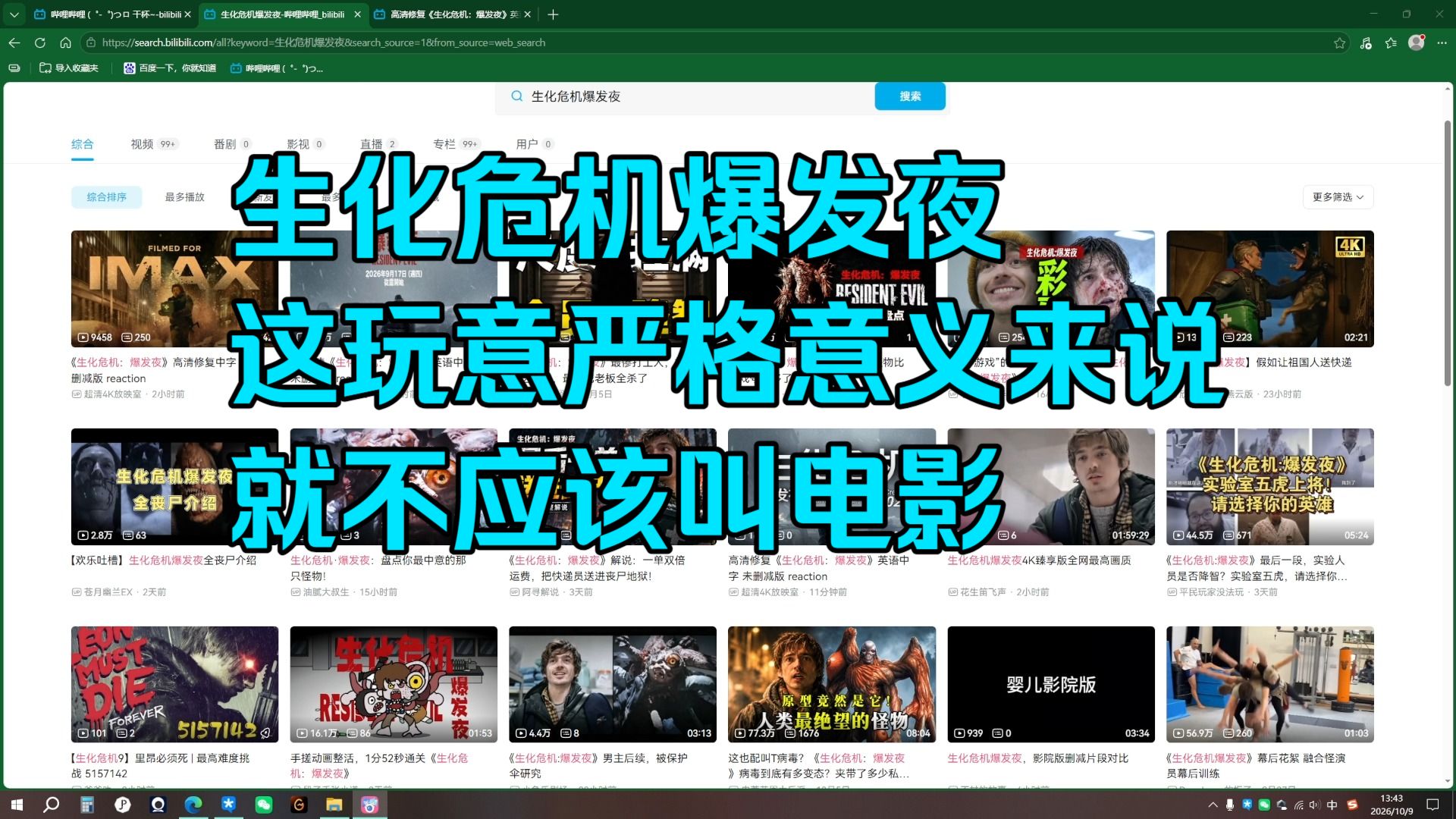Open Windows taskbar search
1456x819 pixels.
click(x=51, y=805)
